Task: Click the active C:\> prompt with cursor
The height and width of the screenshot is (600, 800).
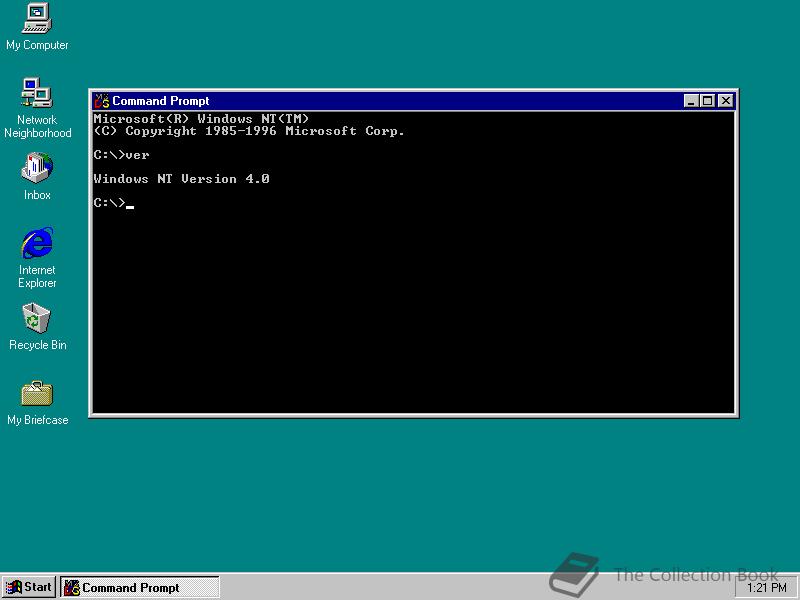Action: click(x=114, y=203)
